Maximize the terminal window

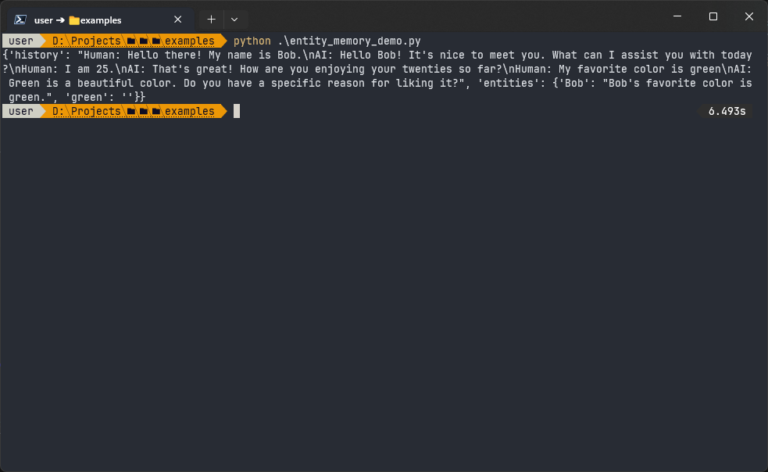tap(713, 17)
